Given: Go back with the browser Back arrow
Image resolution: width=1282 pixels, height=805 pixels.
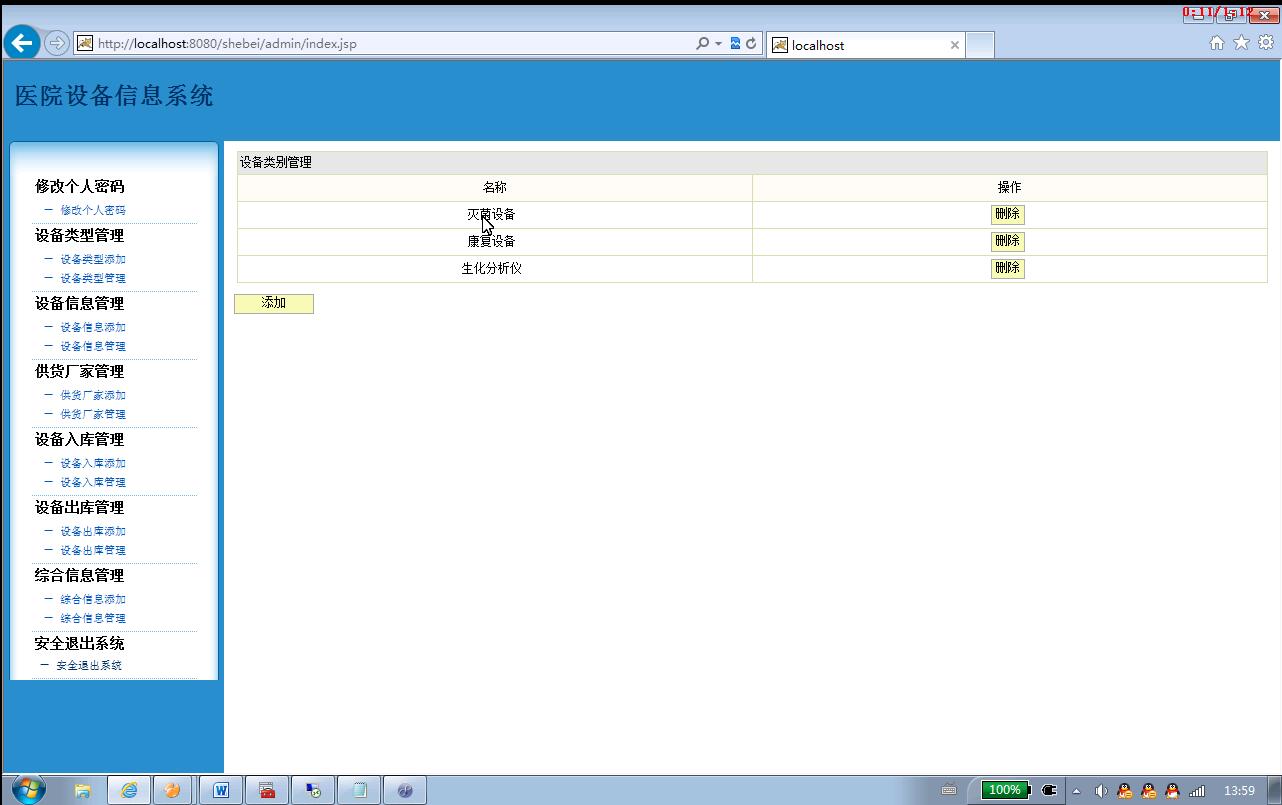Looking at the screenshot, I should click(x=22, y=43).
